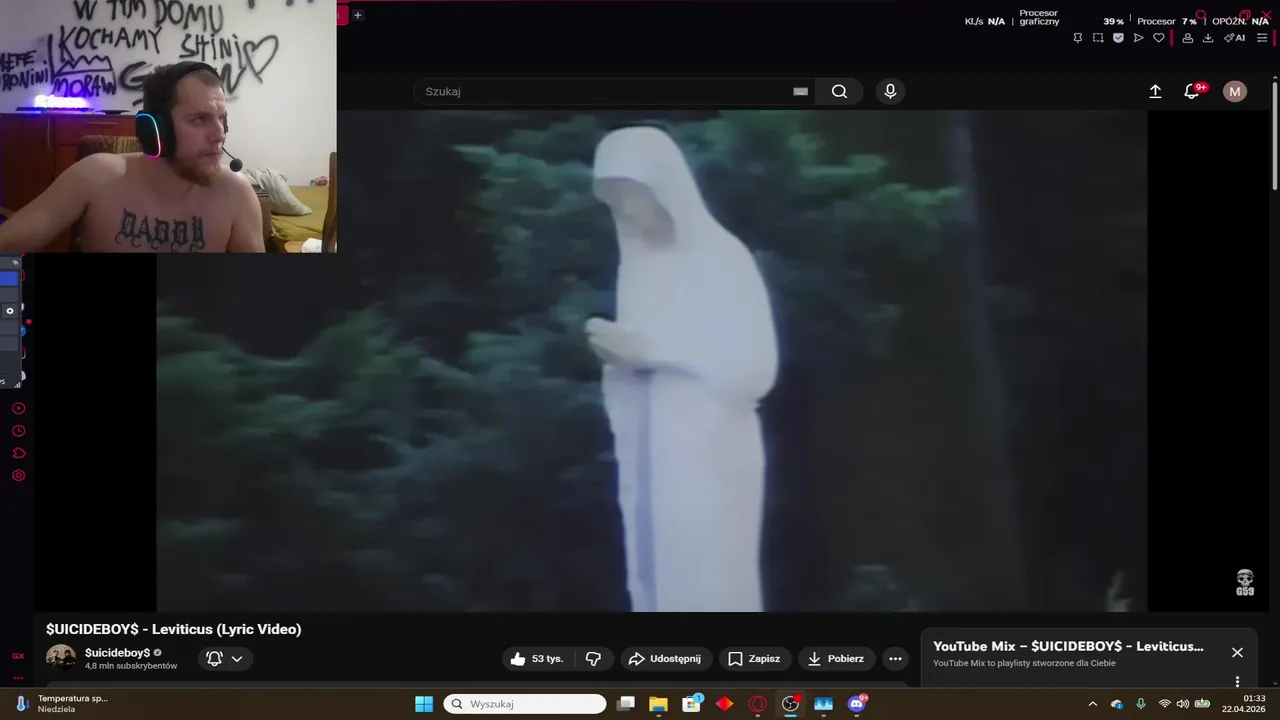Open the $uicideboy$ channel avatar
Image resolution: width=1280 pixels, height=720 pixels.
61,658
